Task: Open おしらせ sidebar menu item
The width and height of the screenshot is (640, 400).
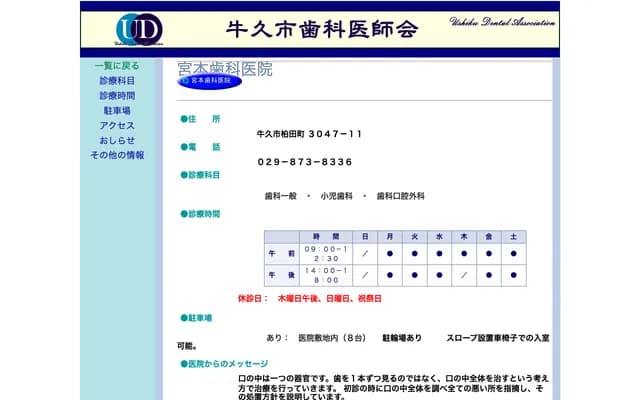Action: click(117, 140)
